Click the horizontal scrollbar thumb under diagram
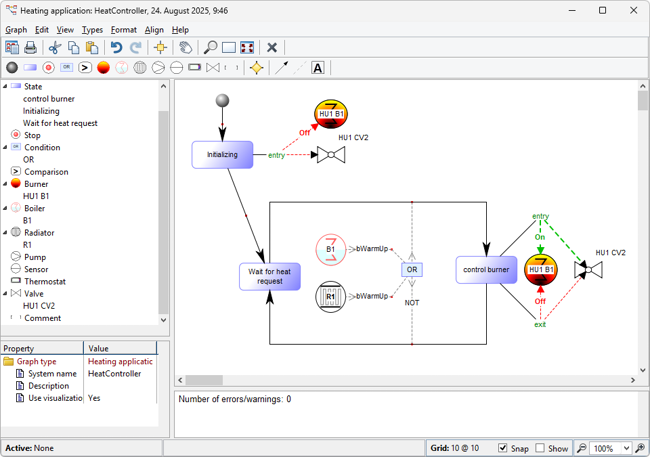The width and height of the screenshot is (650, 457). click(204, 380)
